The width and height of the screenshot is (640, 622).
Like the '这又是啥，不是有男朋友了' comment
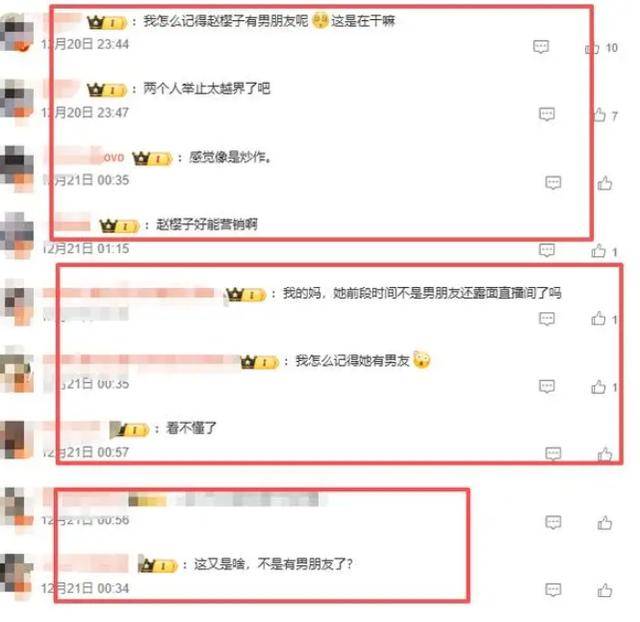point(604,590)
